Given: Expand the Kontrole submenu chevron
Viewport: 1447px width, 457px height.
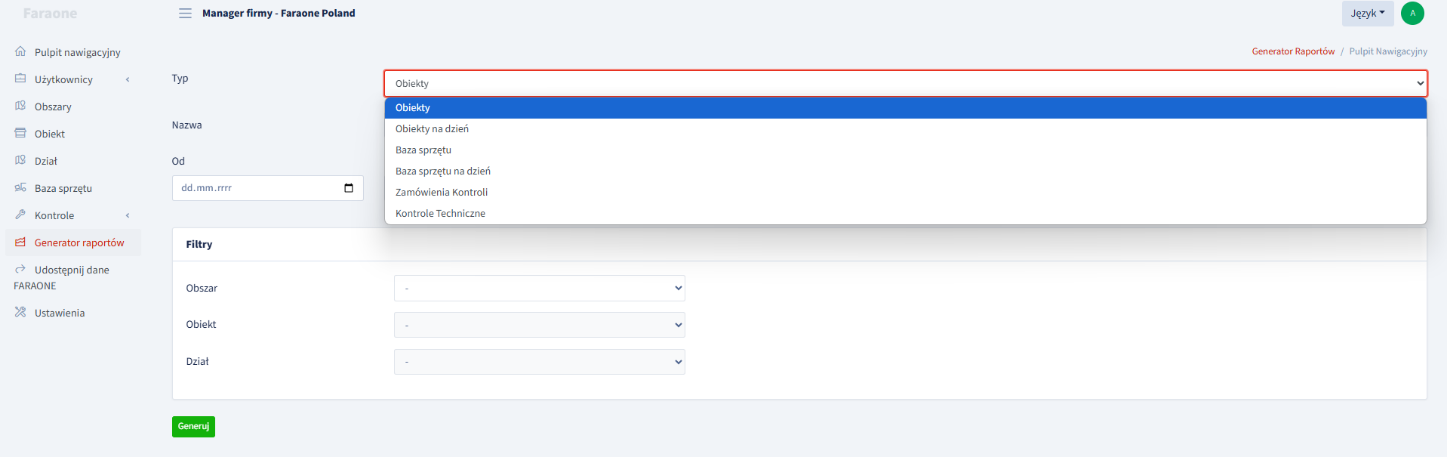Looking at the screenshot, I should [127, 215].
